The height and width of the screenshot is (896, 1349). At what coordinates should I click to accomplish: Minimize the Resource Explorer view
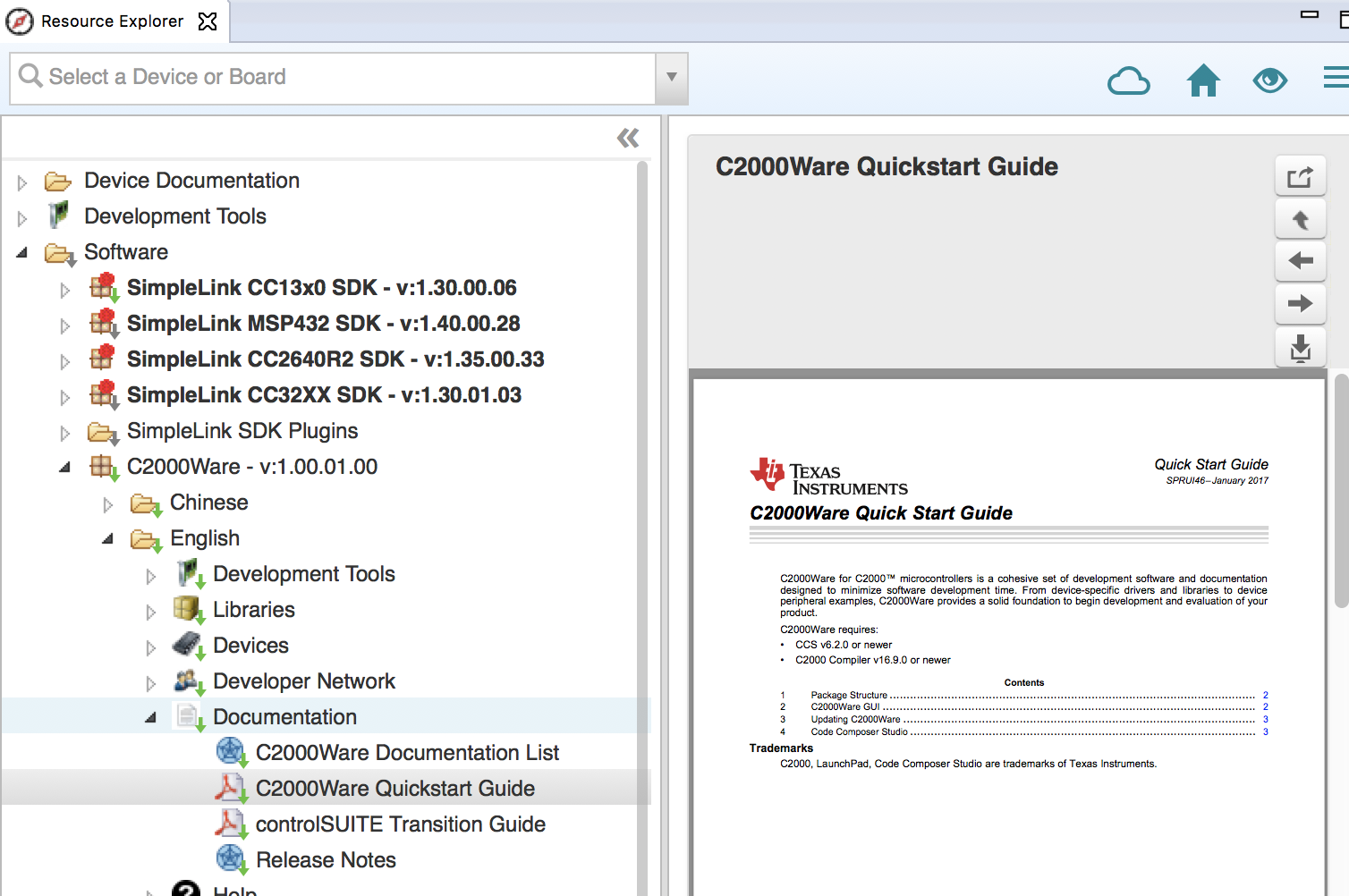tap(1310, 14)
